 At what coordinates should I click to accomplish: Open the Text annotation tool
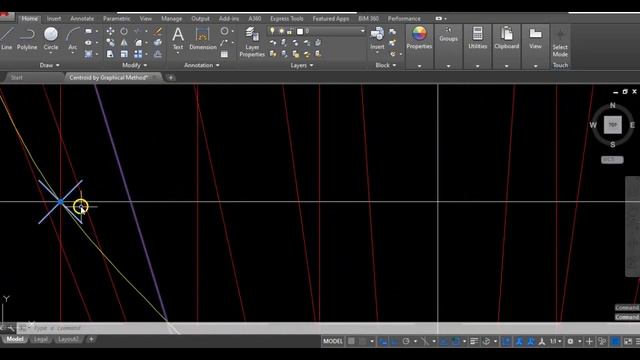point(178,39)
